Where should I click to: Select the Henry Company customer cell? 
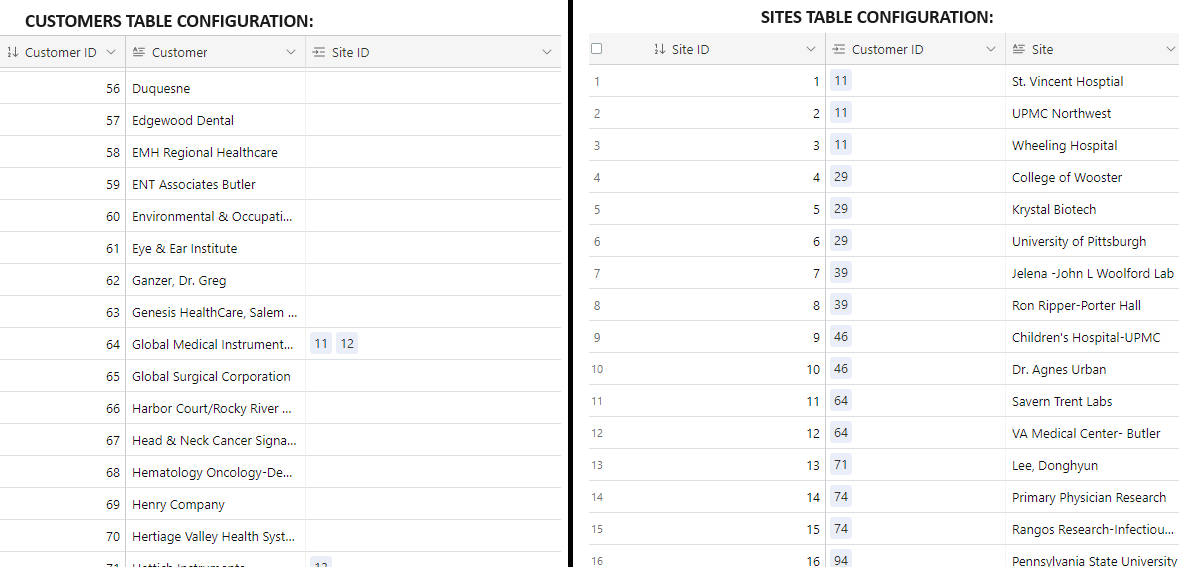(x=215, y=505)
